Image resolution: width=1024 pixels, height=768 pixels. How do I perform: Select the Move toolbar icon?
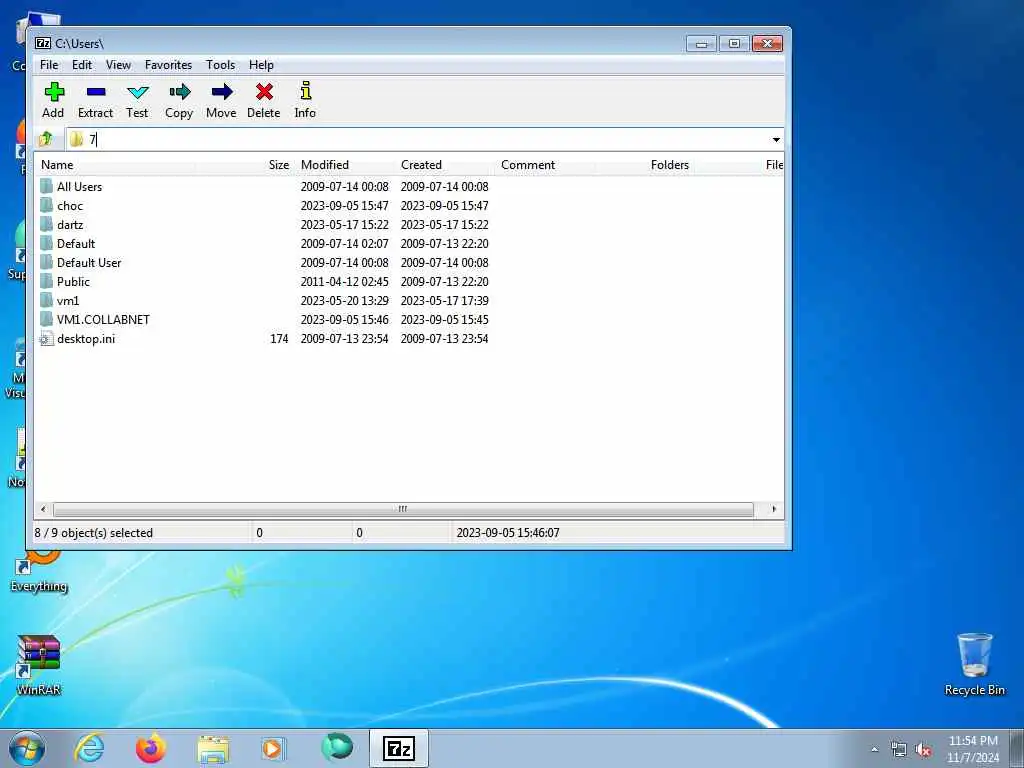coord(222,91)
